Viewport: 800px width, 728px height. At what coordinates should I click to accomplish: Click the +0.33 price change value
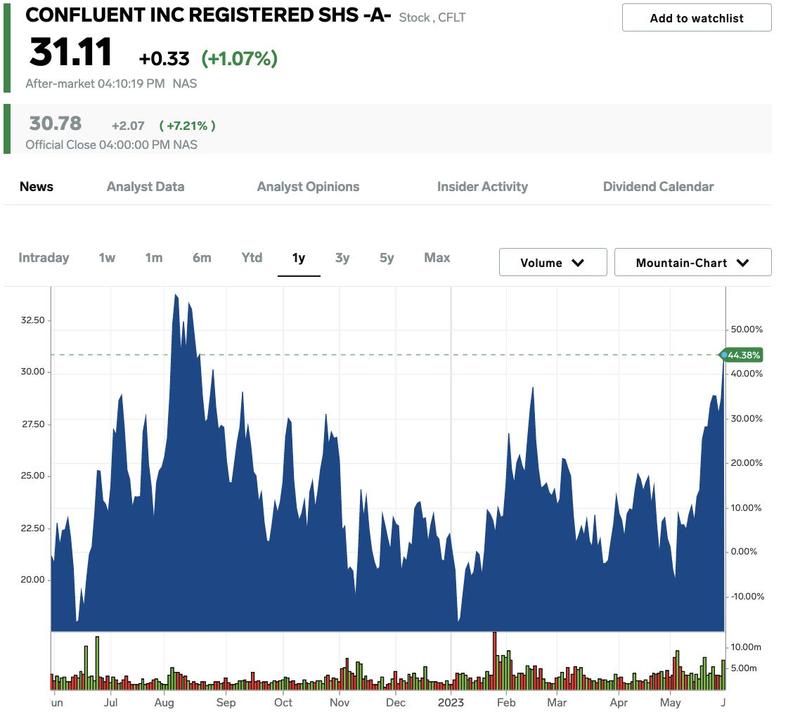click(x=164, y=59)
